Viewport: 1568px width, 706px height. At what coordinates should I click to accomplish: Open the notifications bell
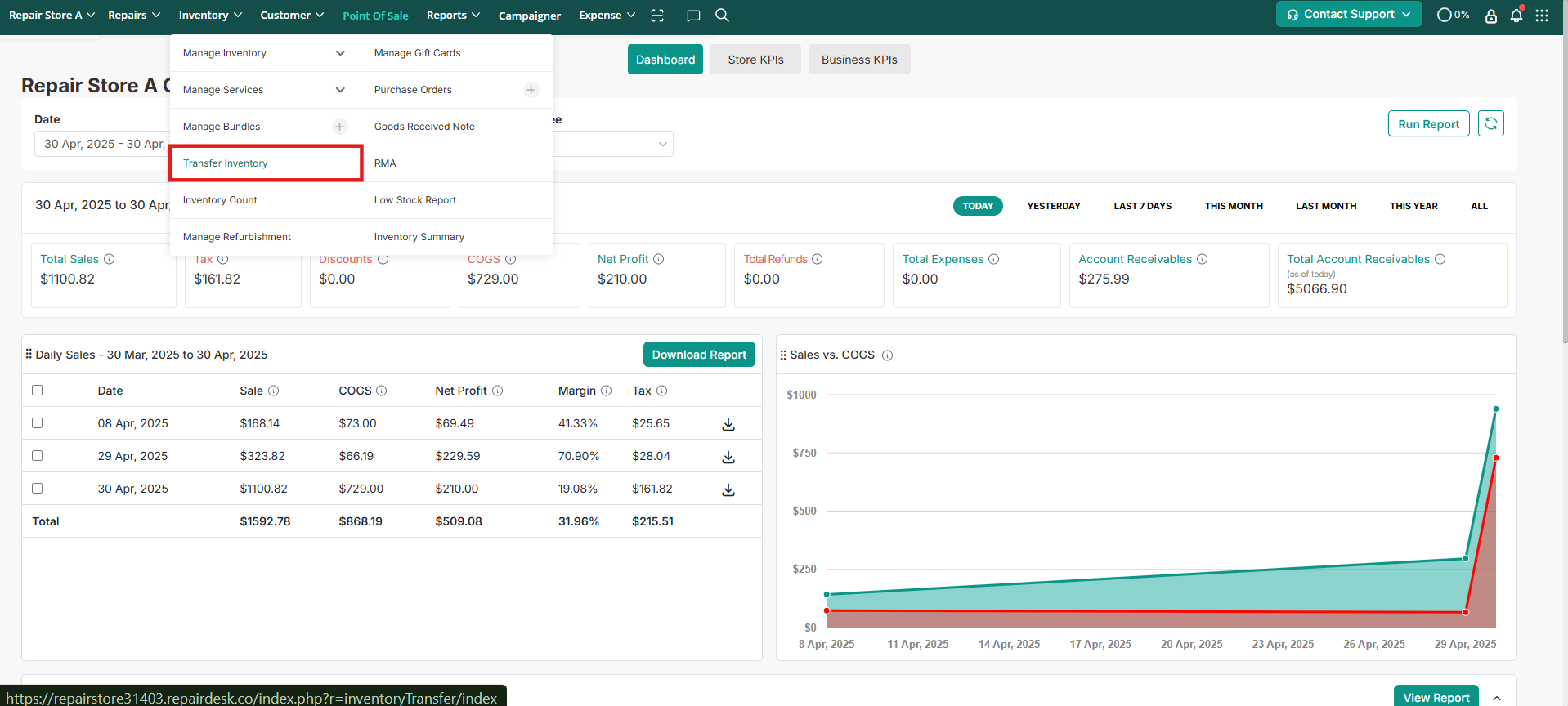pos(1516,16)
